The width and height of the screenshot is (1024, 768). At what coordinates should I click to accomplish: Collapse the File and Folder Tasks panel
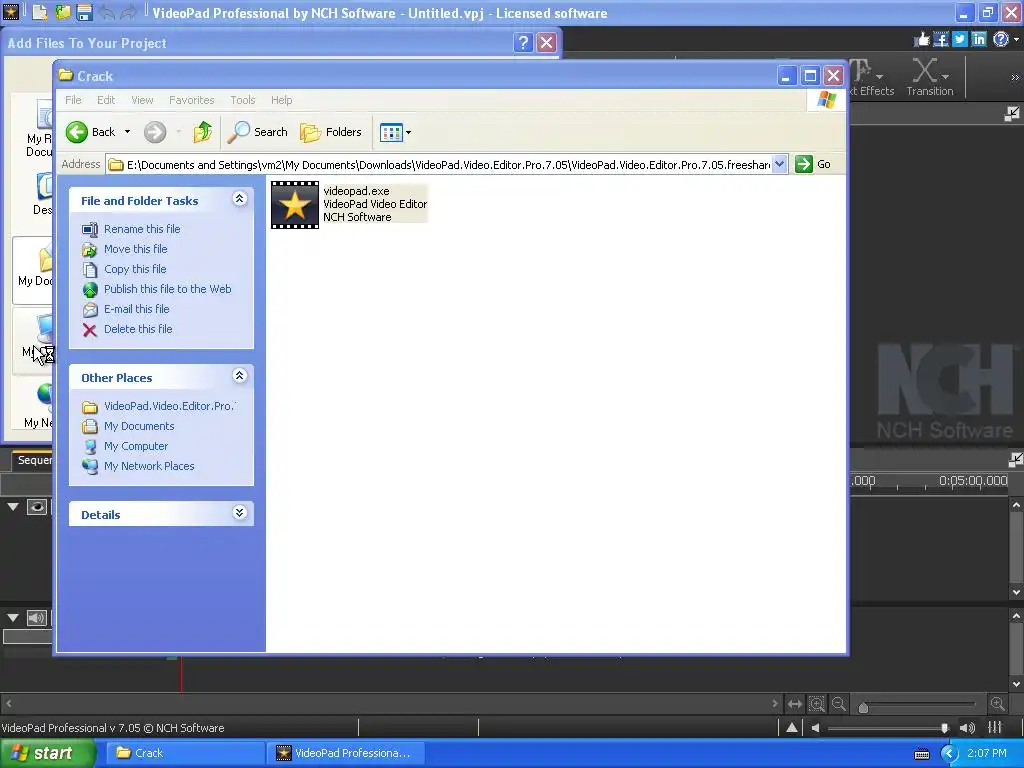(x=240, y=199)
